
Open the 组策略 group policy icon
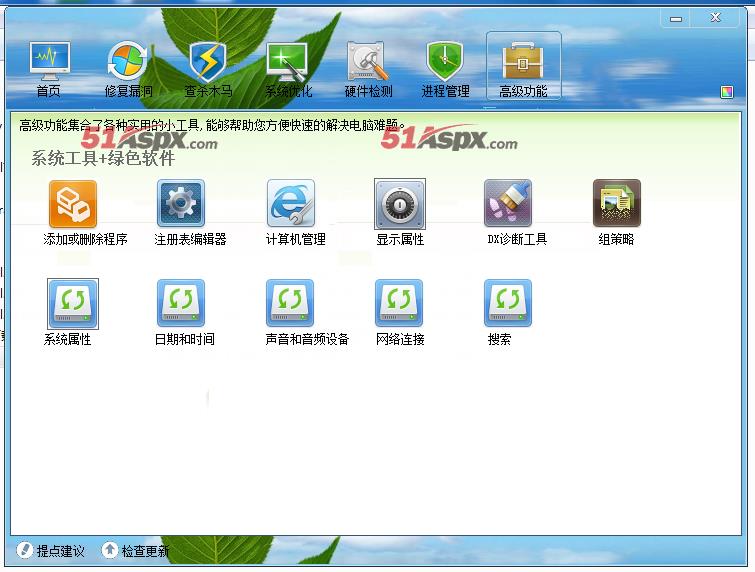pos(616,204)
